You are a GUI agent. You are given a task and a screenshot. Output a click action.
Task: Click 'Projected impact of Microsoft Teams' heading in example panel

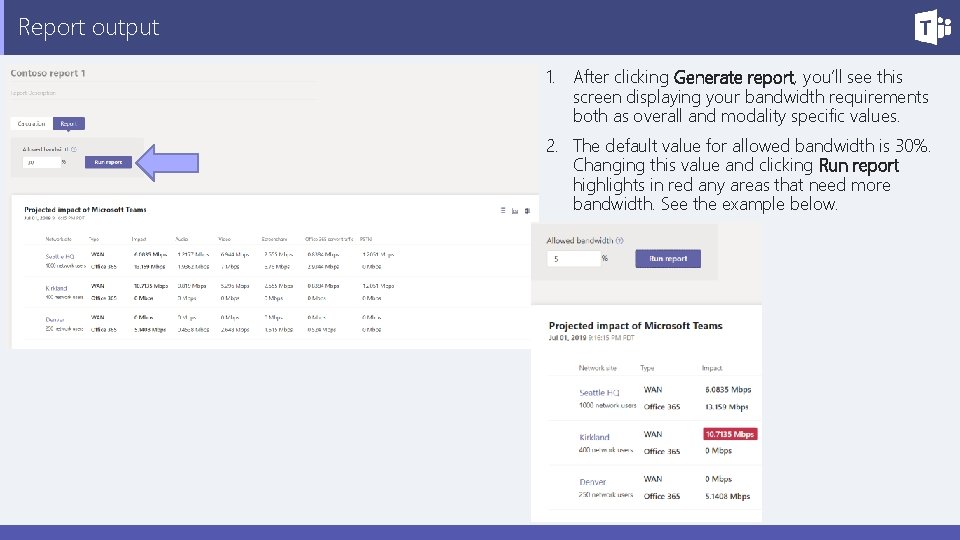coord(636,326)
